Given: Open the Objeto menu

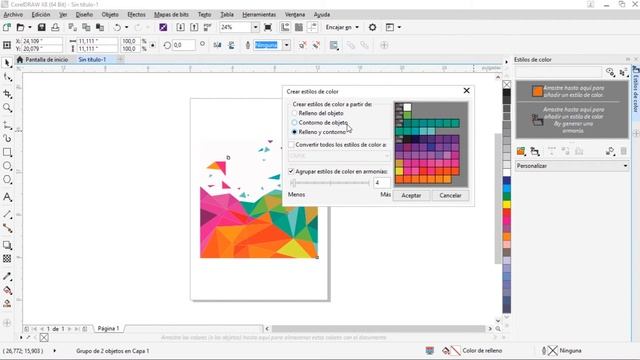Looking at the screenshot, I should (110, 14).
